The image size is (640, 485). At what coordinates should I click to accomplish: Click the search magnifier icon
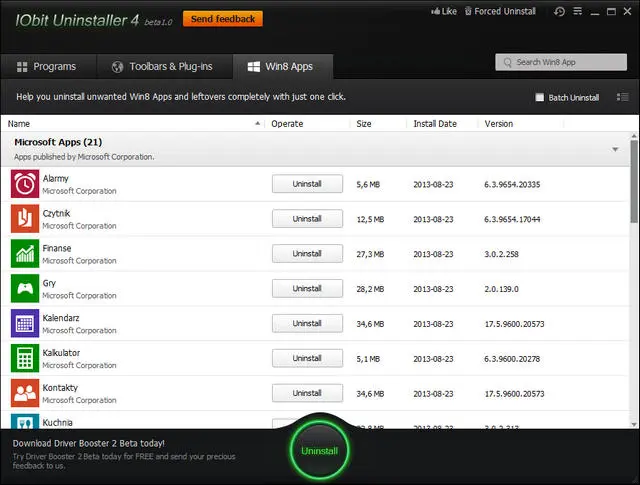pos(507,62)
